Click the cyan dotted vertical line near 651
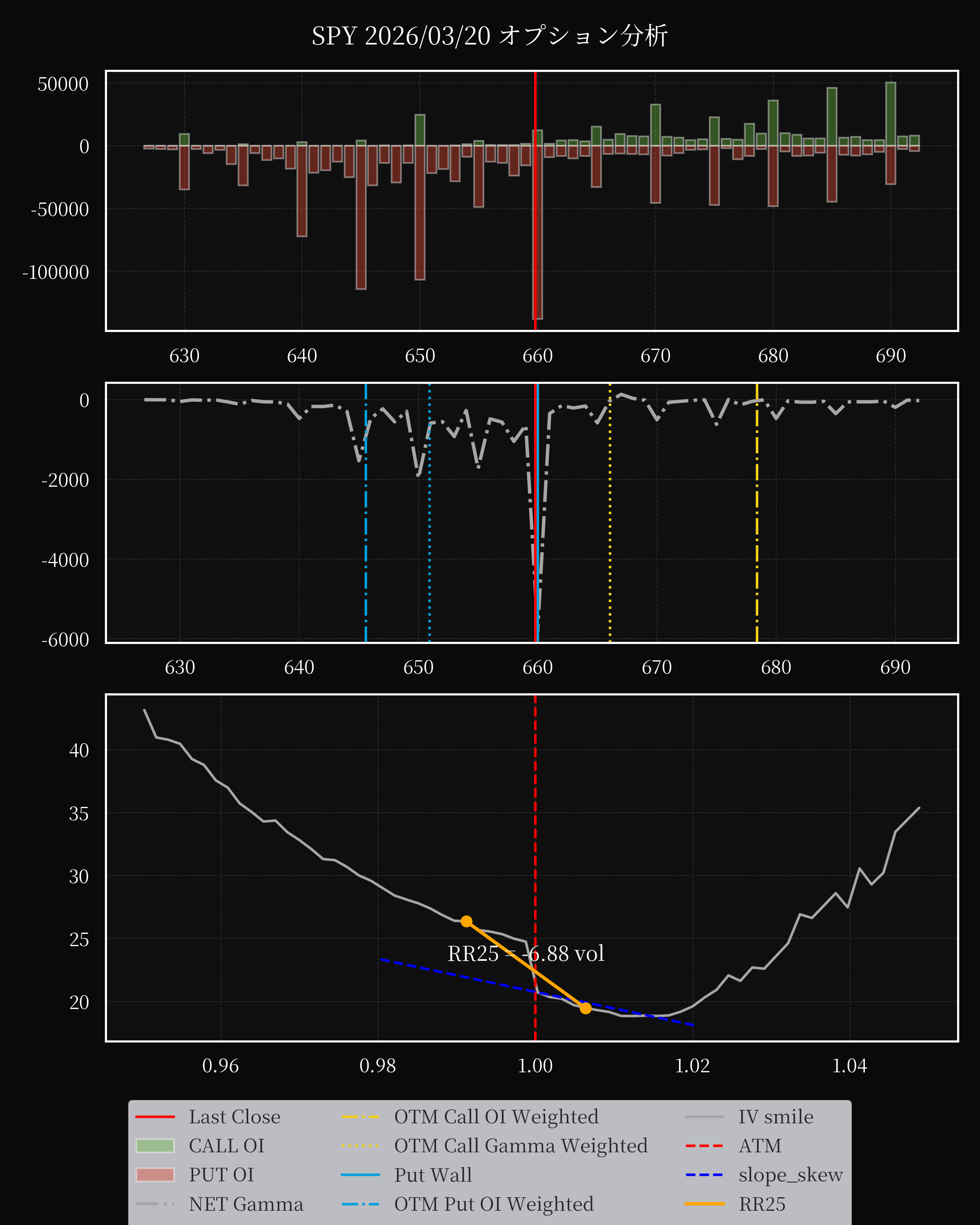Viewport: 980px width, 1225px height. point(430,512)
